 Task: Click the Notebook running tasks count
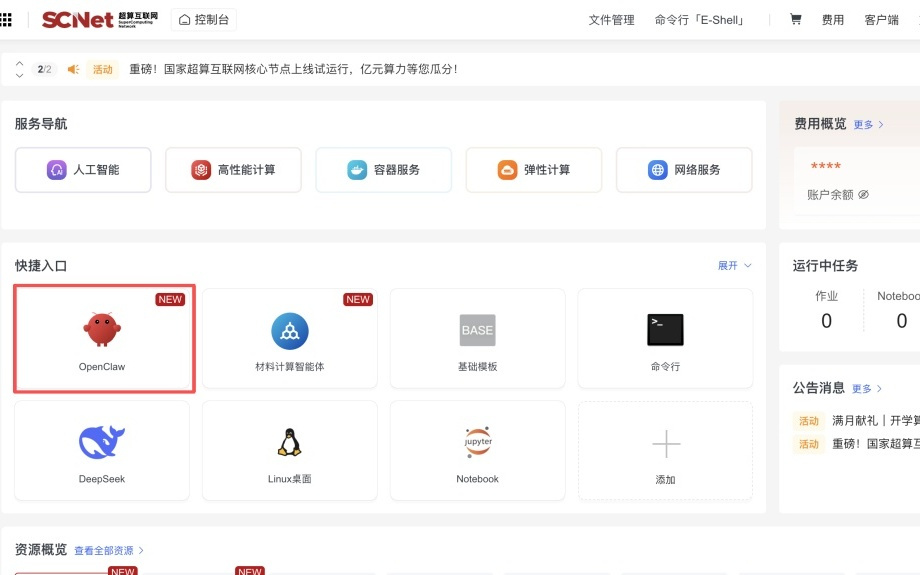pos(902,321)
